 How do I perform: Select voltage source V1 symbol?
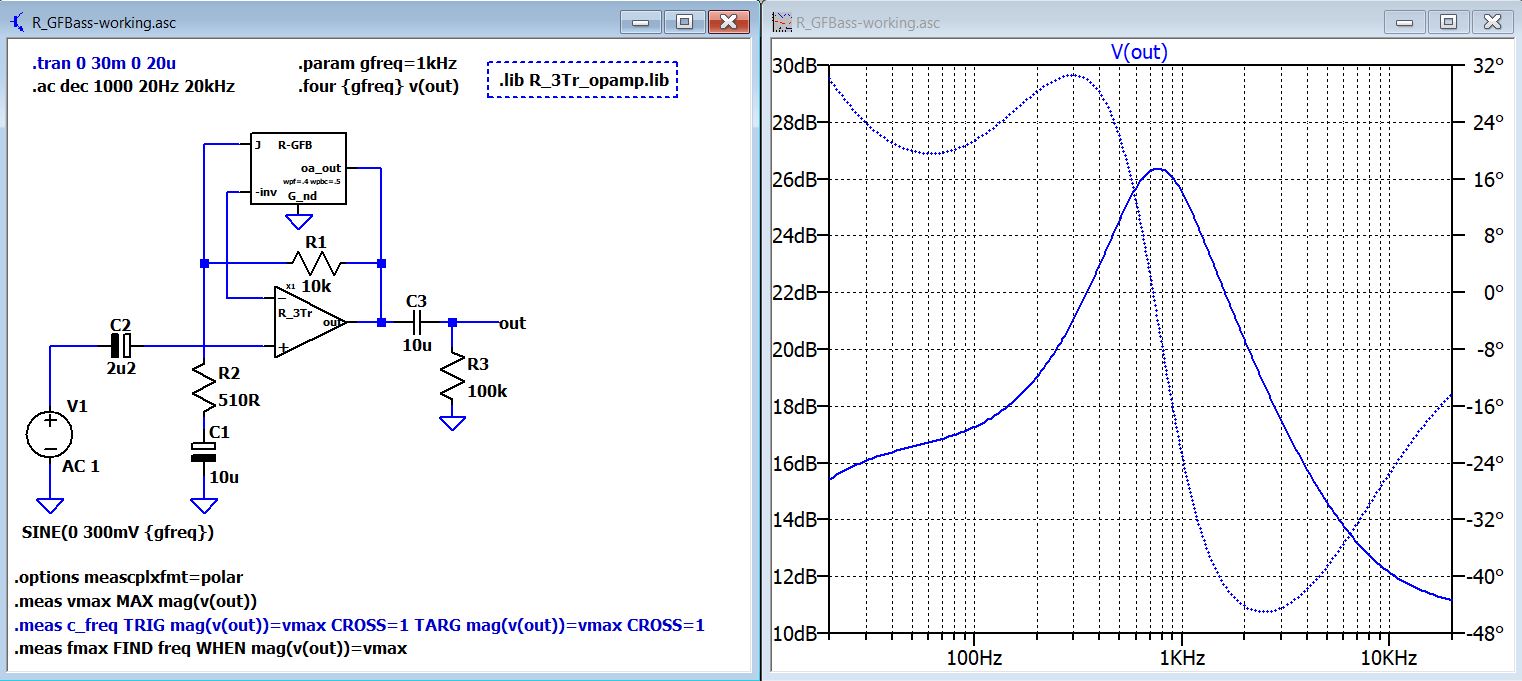(49, 435)
